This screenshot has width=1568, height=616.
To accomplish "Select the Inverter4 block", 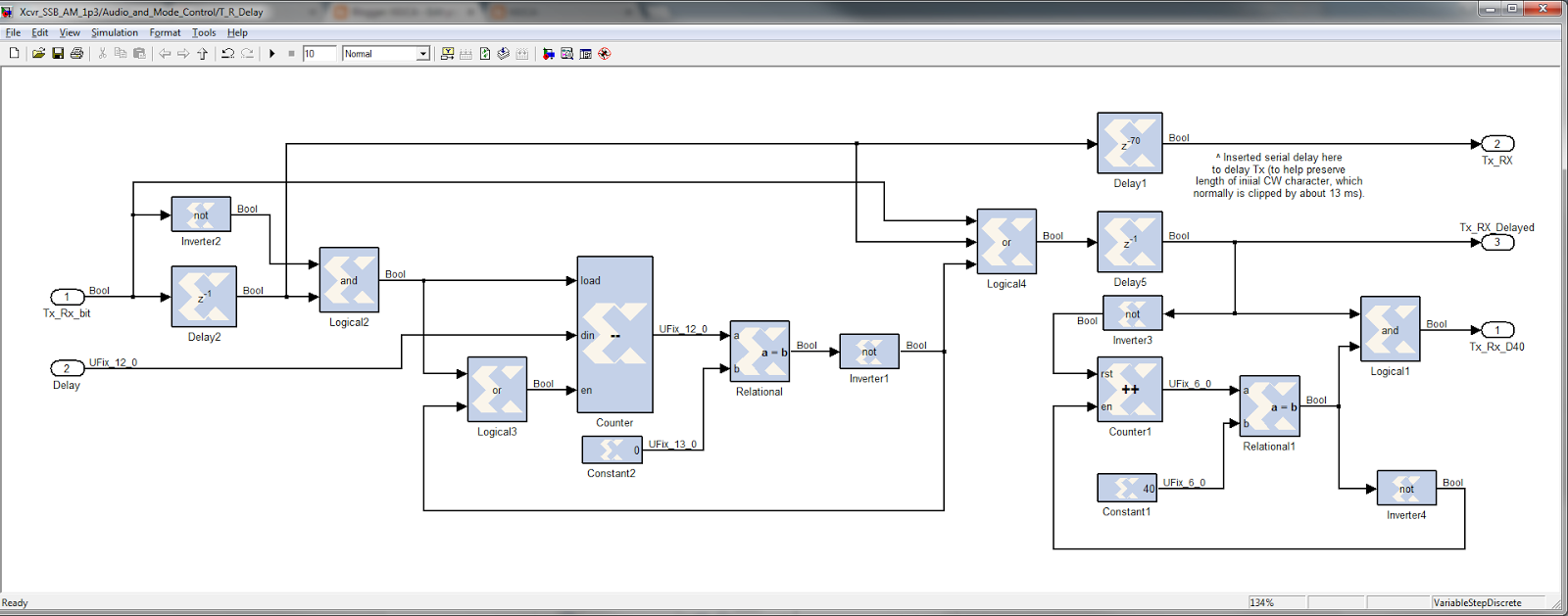I will click(1406, 488).
